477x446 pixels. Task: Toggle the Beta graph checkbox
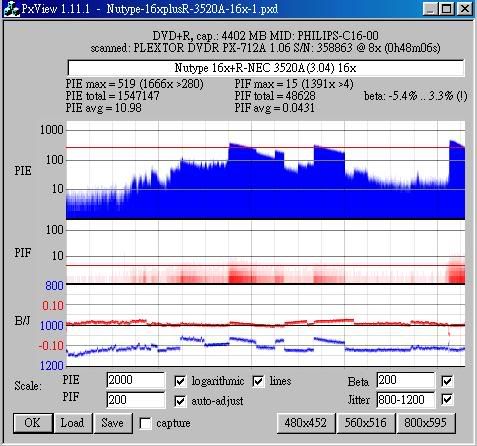(447, 381)
